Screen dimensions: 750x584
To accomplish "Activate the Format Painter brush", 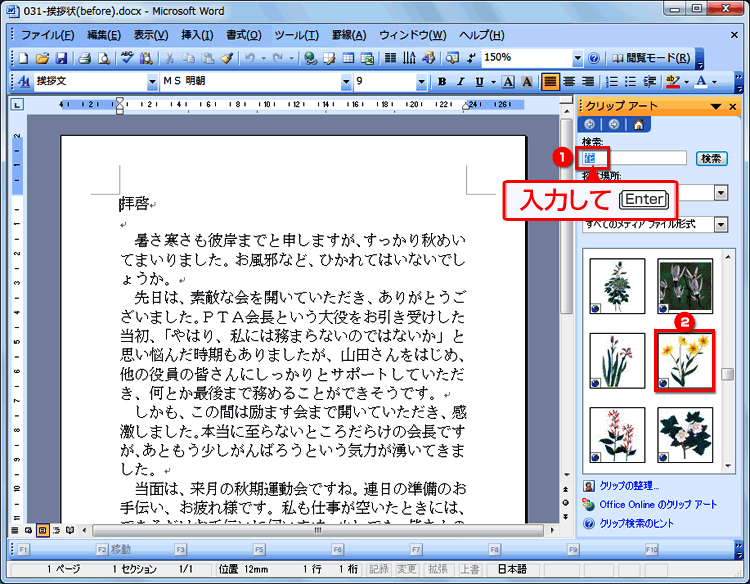I will coord(226,58).
